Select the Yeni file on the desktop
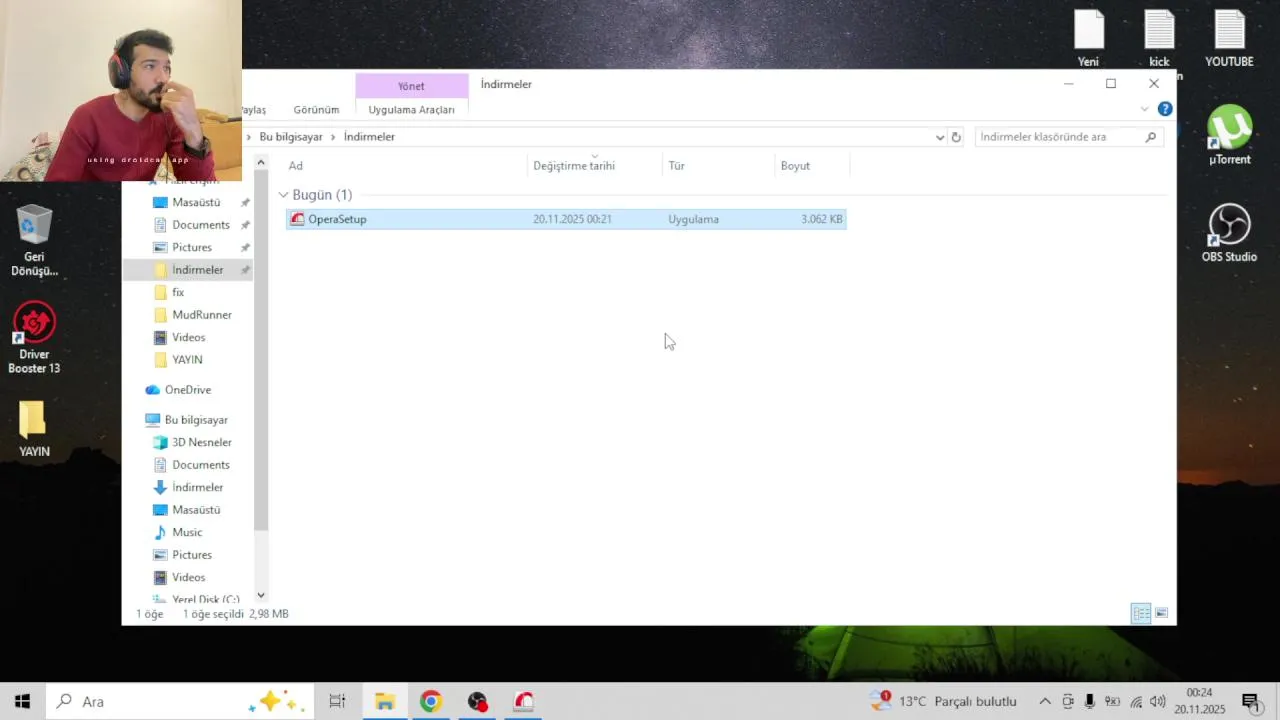The width and height of the screenshot is (1280, 720). point(1088,38)
